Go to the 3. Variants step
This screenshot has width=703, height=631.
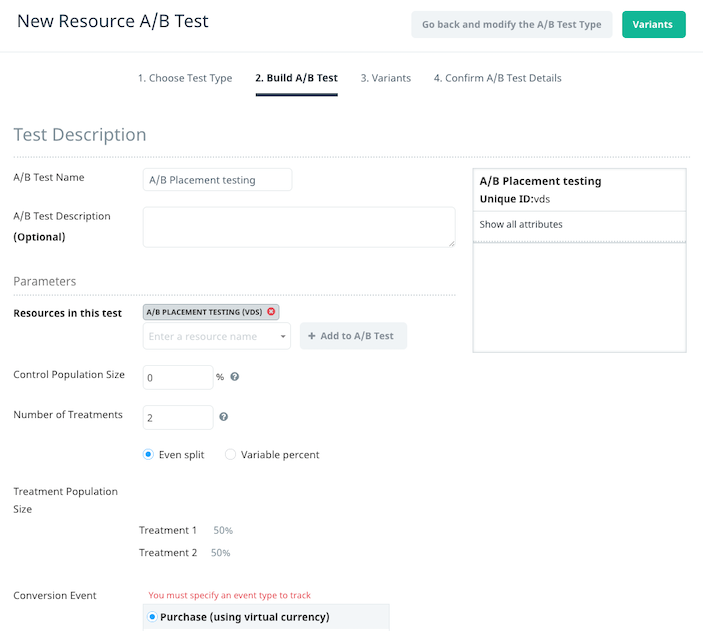tap(386, 78)
